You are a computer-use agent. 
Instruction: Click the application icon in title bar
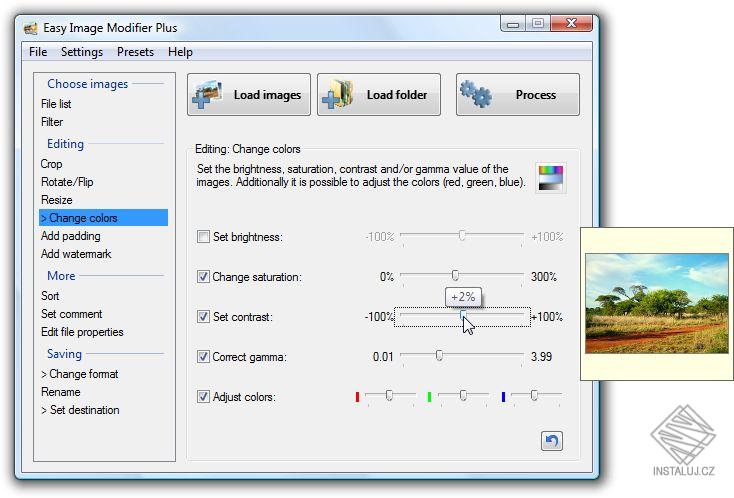click(x=30, y=28)
